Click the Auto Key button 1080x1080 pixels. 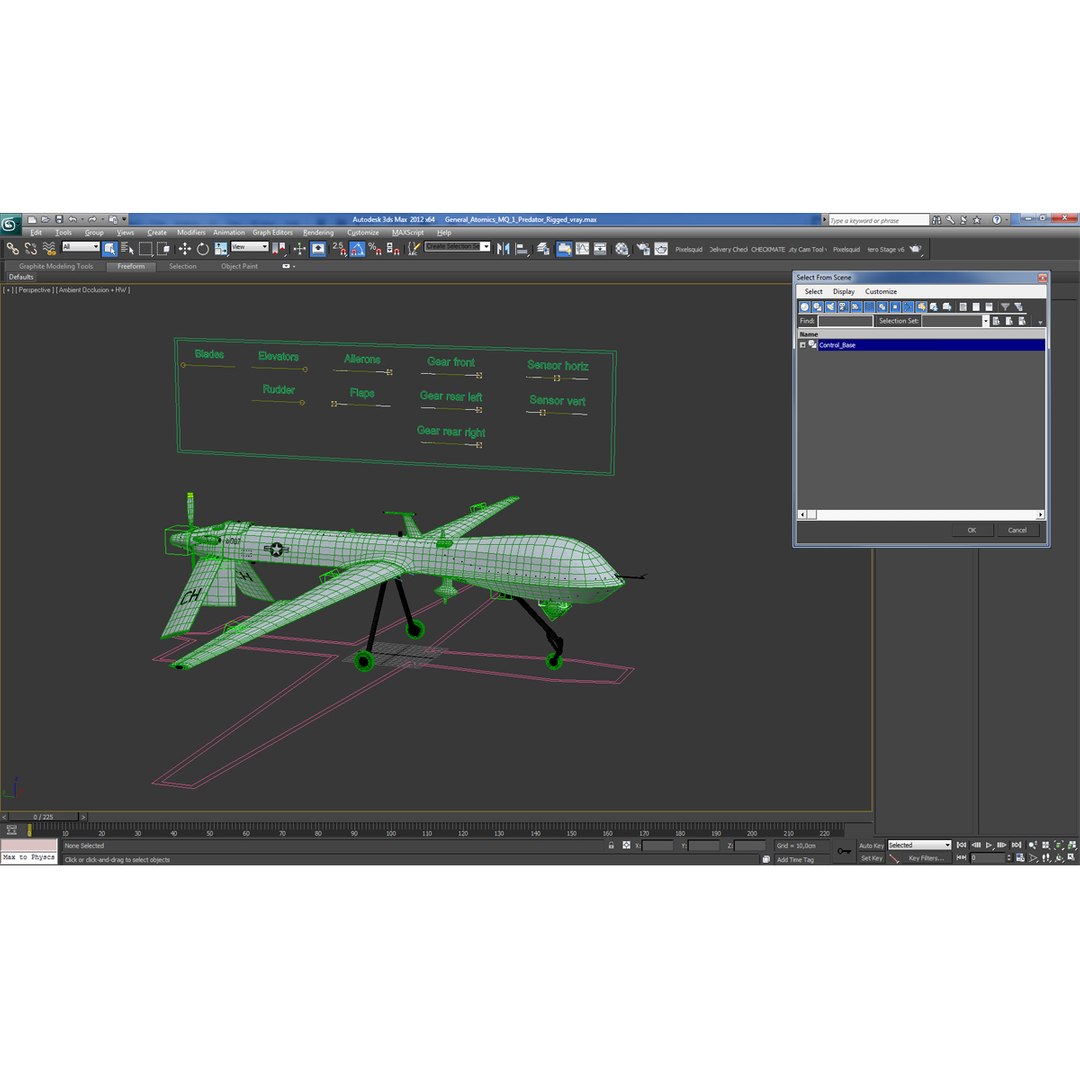(871, 846)
